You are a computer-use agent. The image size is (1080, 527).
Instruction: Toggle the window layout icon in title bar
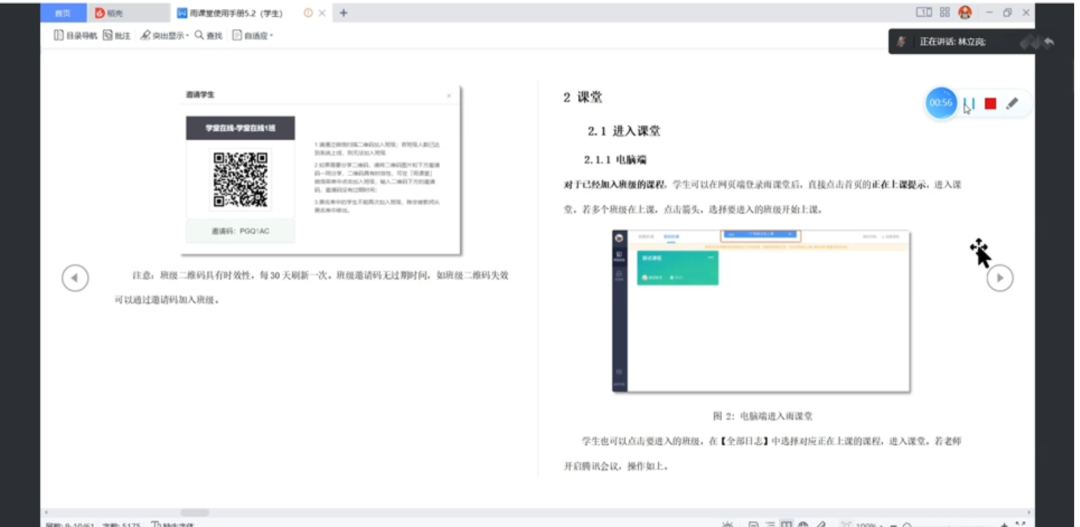pos(923,13)
